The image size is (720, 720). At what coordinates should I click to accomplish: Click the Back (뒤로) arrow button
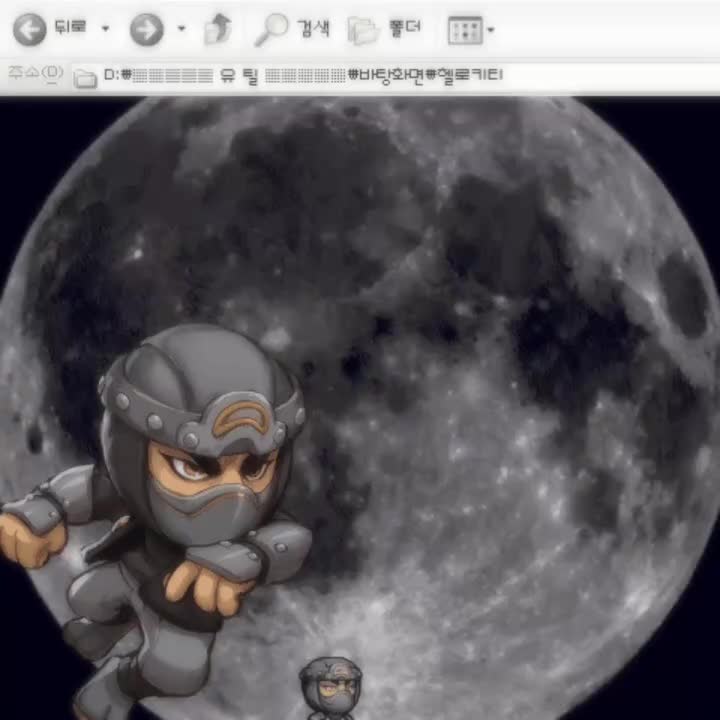(29, 29)
